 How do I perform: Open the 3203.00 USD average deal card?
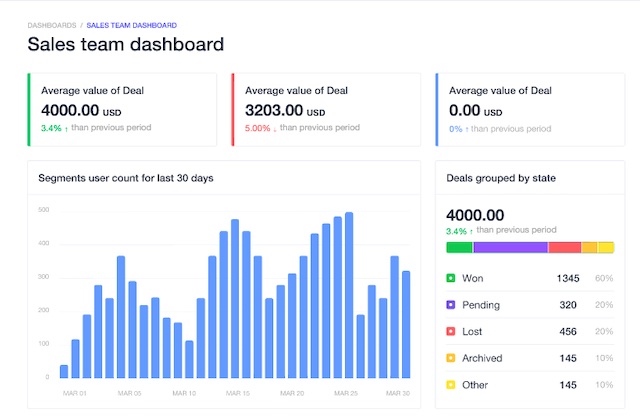(326, 109)
